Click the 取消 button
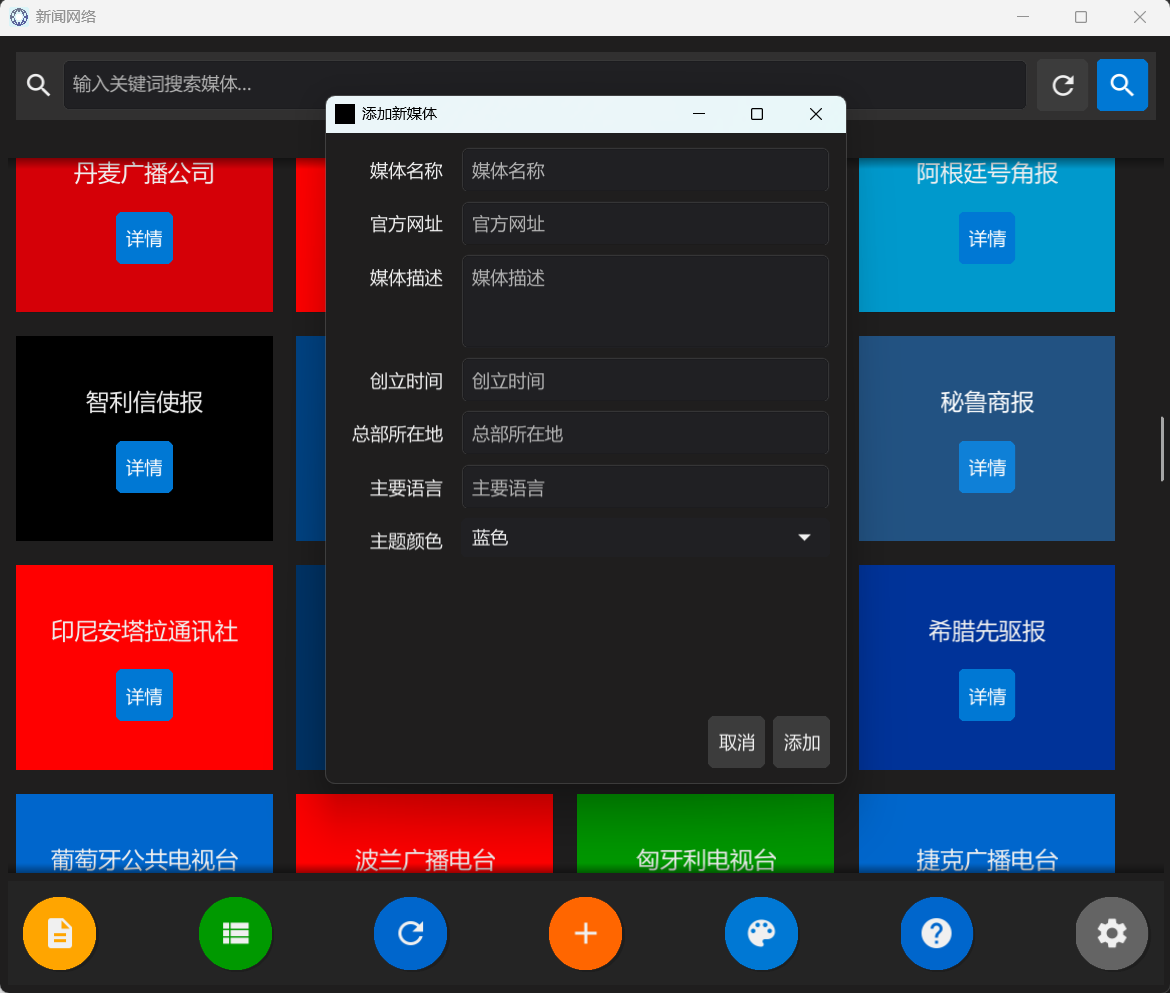This screenshot has width=1170, height=993. click(736, 742)
